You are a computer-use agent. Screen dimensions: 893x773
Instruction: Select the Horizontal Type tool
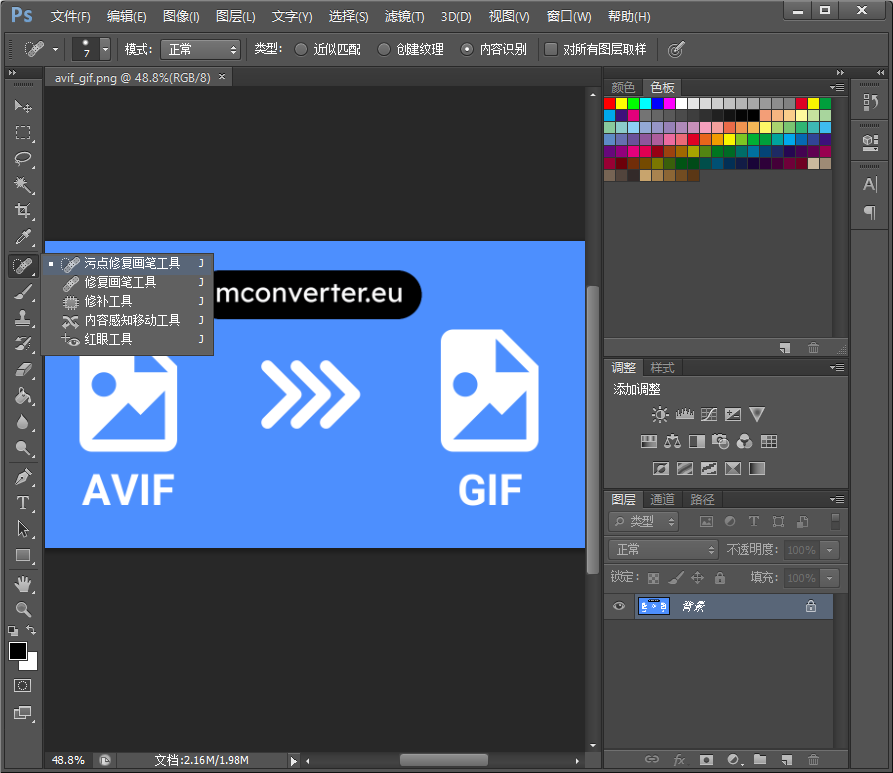click(x=23, y=503)
